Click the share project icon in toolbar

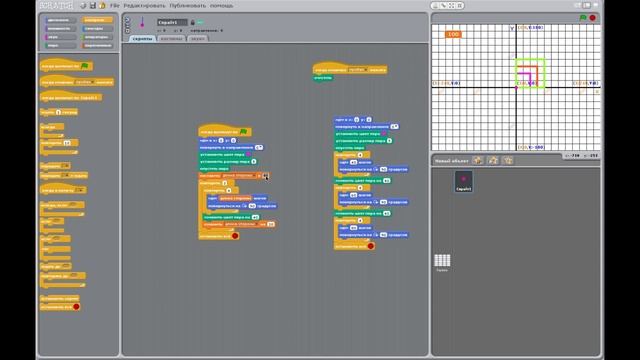102,6
